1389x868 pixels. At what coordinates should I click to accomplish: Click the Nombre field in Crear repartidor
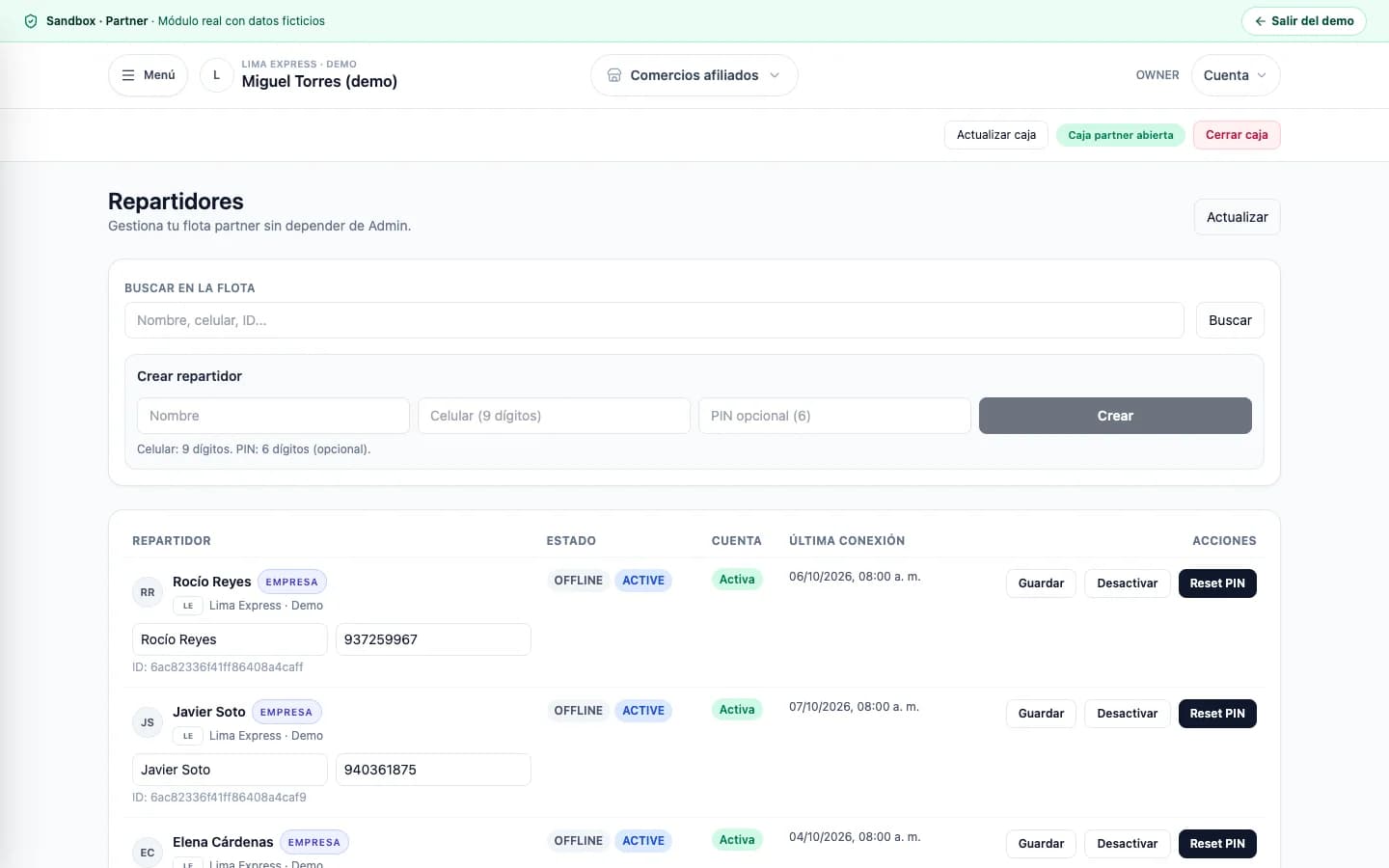point(273,416)
